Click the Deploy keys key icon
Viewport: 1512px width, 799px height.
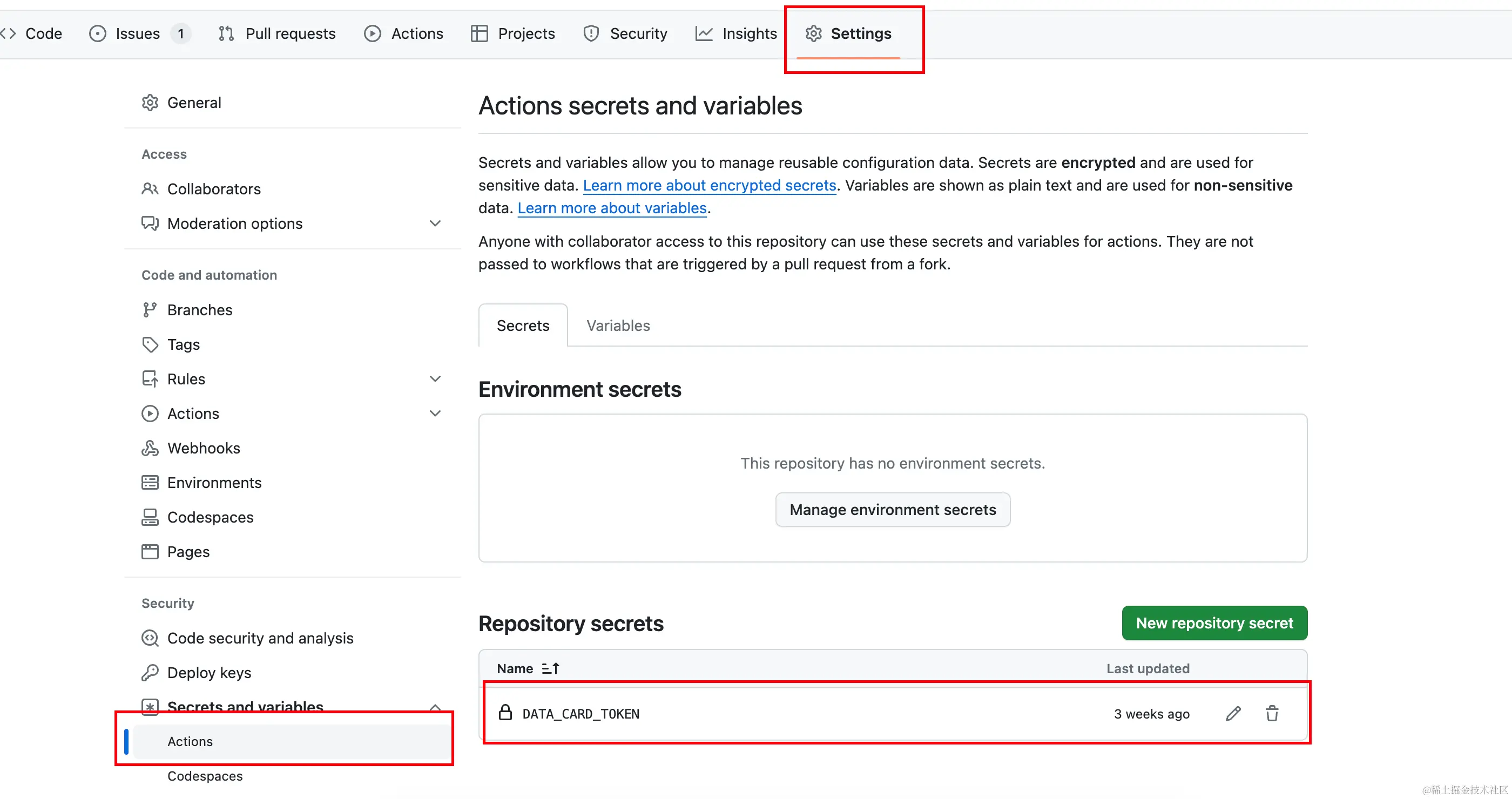pos(150,672)
